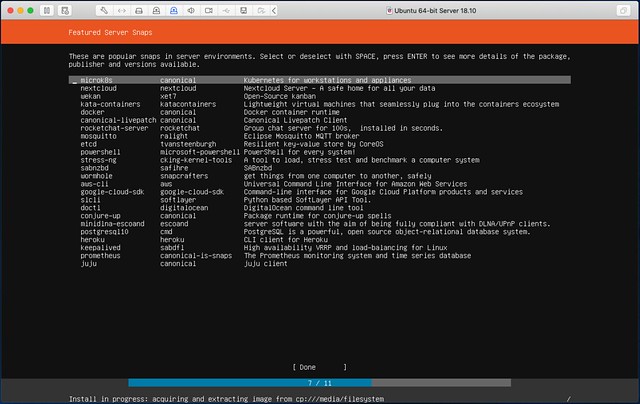
Task: Click the stress-ng snap entry
Action: (320, 160)
